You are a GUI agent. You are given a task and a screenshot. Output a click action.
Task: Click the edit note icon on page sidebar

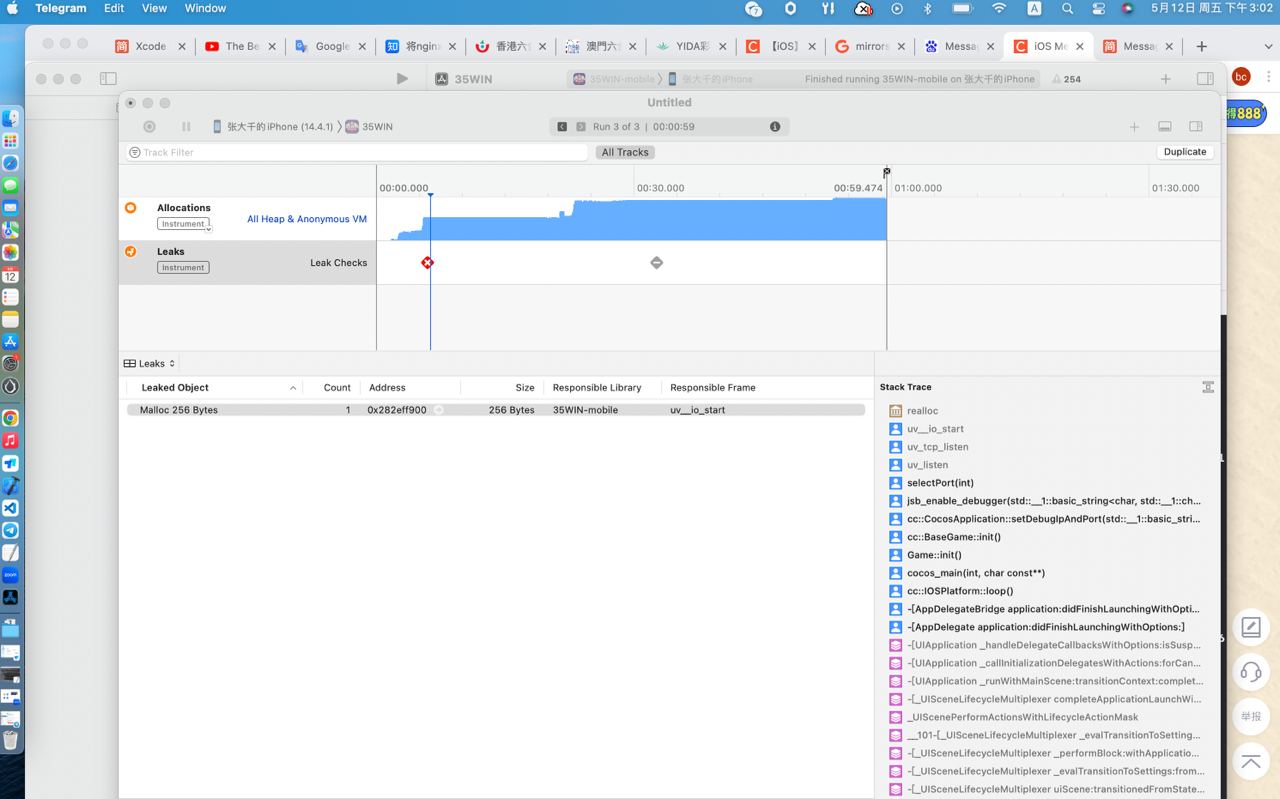(1251, 627)
